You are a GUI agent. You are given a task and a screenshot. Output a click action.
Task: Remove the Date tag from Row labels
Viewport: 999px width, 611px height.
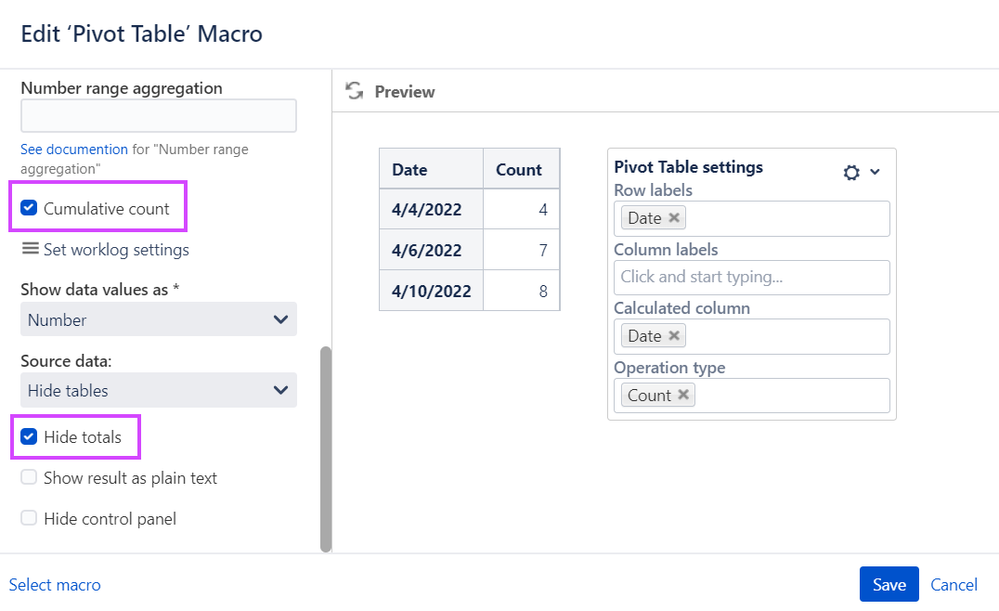674,218
